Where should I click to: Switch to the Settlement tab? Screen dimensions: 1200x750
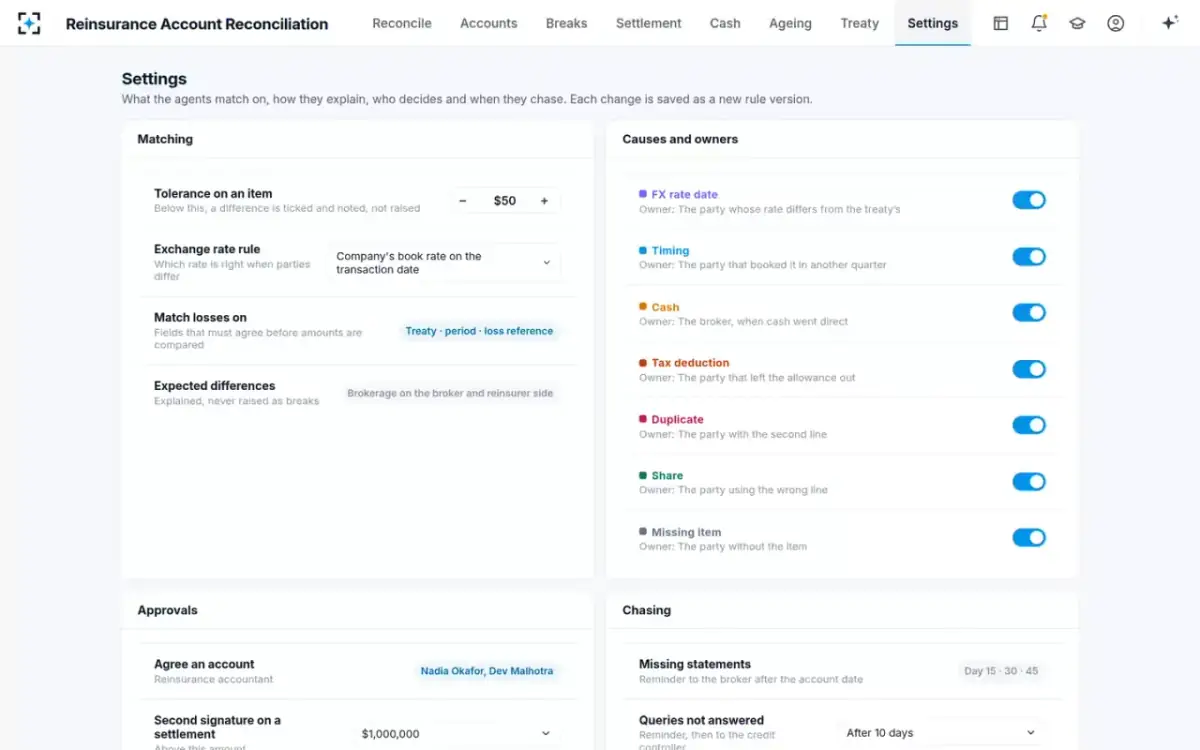tap(649, 23)
